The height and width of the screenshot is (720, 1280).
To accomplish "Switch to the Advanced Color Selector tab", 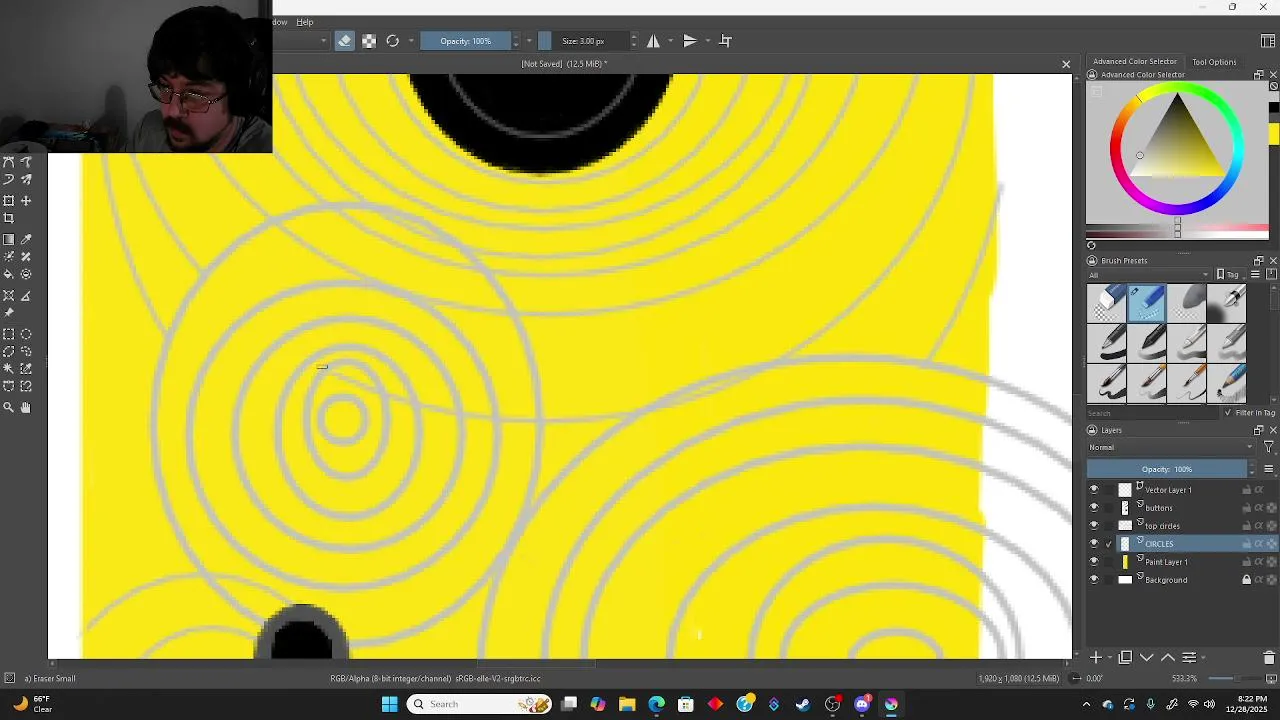I will [1135, 62].
